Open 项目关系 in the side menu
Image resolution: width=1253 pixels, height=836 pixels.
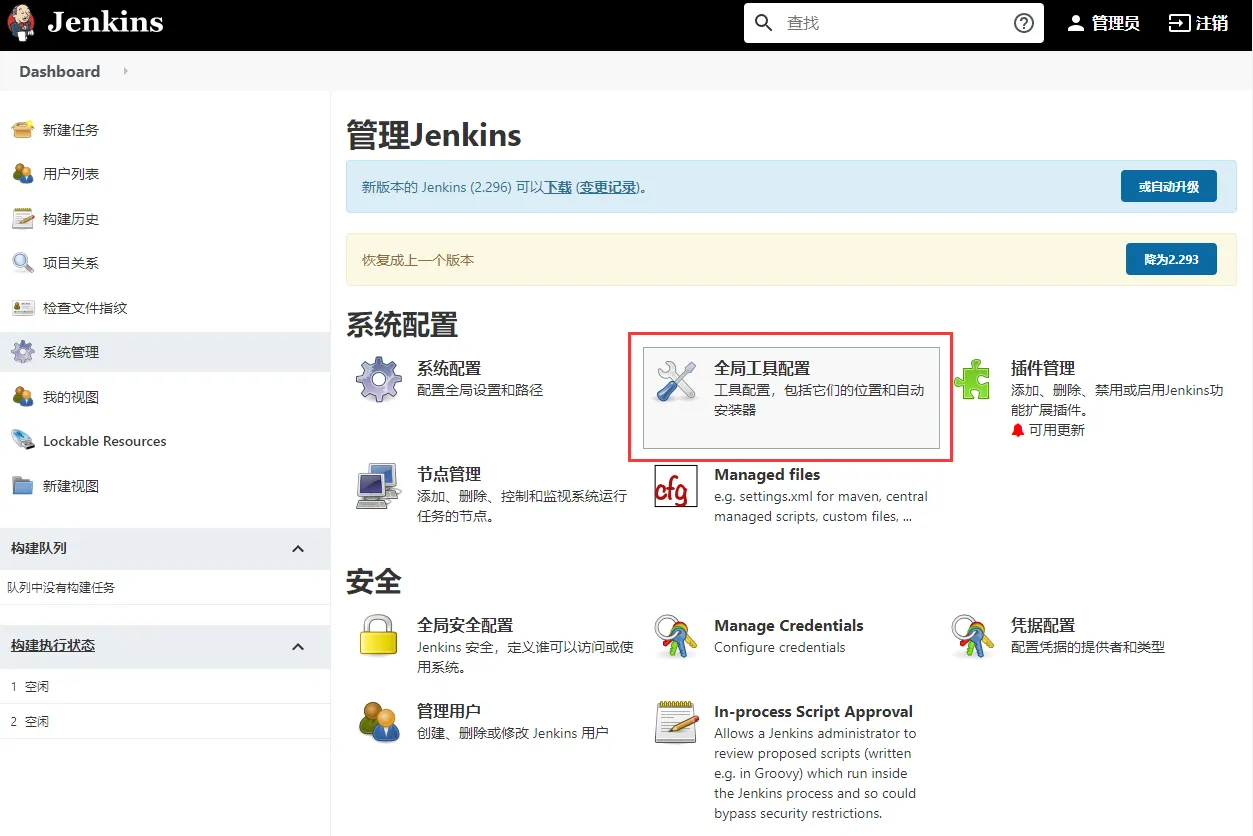(x=71, y=263)
